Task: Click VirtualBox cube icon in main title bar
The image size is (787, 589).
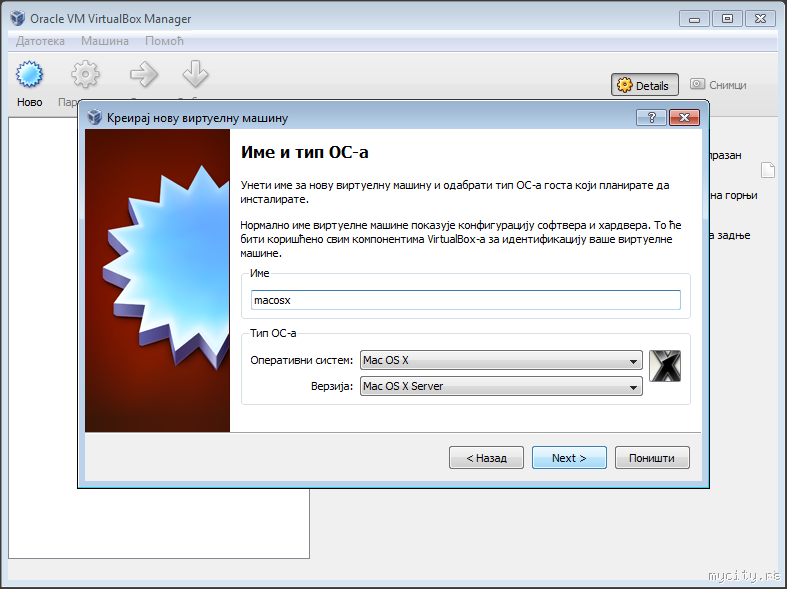Action: [x=18, y=19]
